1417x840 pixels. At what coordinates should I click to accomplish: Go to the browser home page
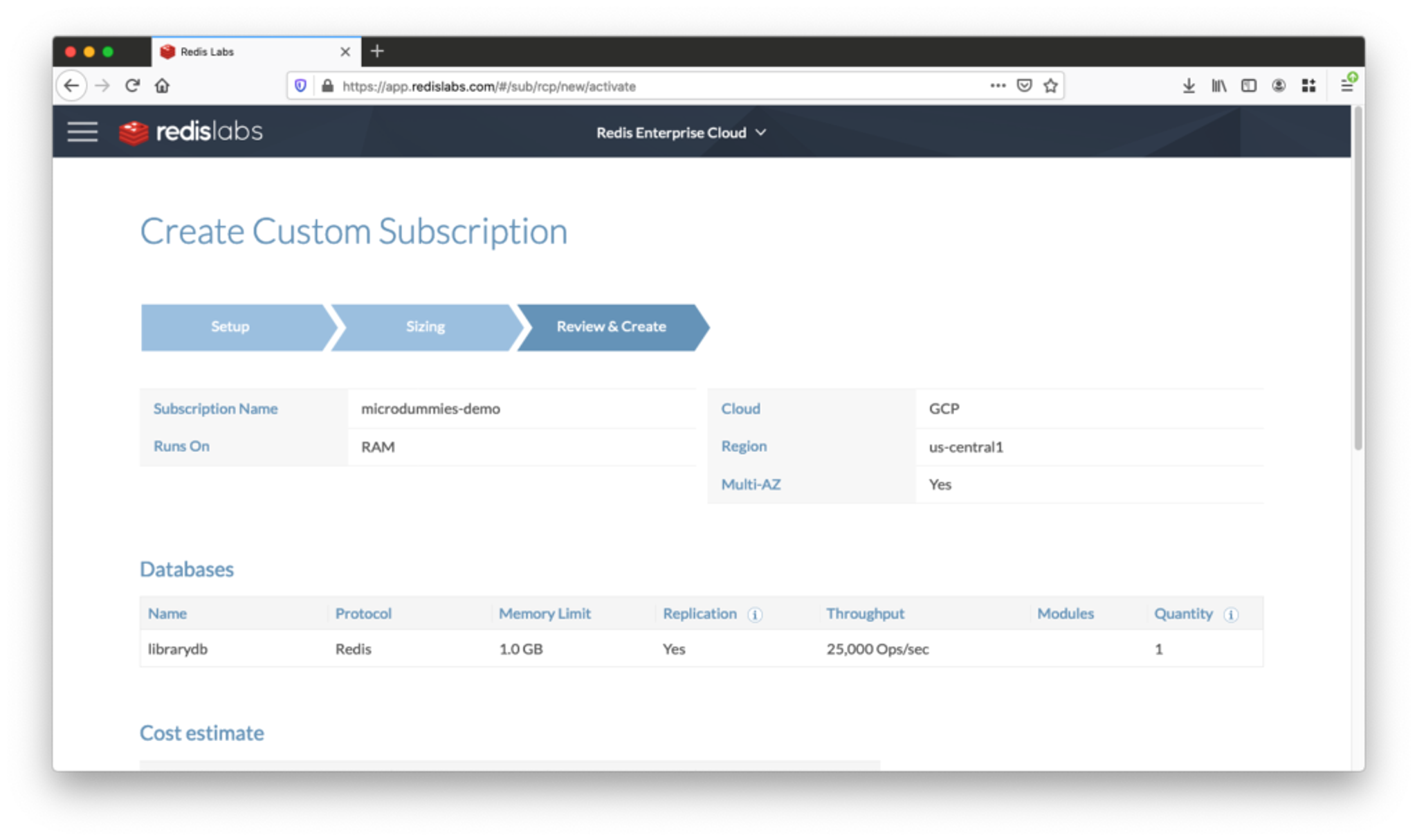click(162, 86)
